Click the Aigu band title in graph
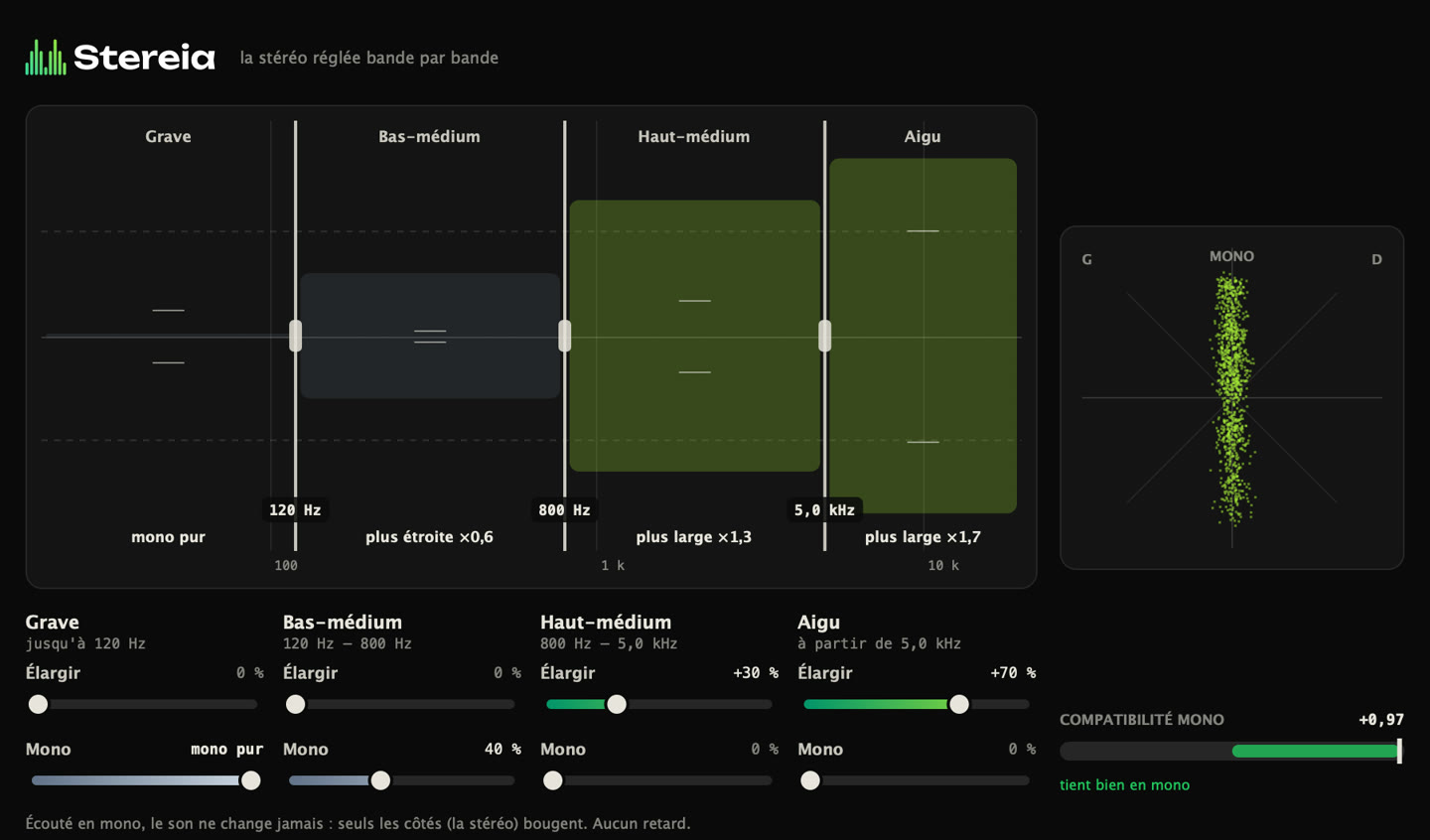 click(x=923, y=136)
